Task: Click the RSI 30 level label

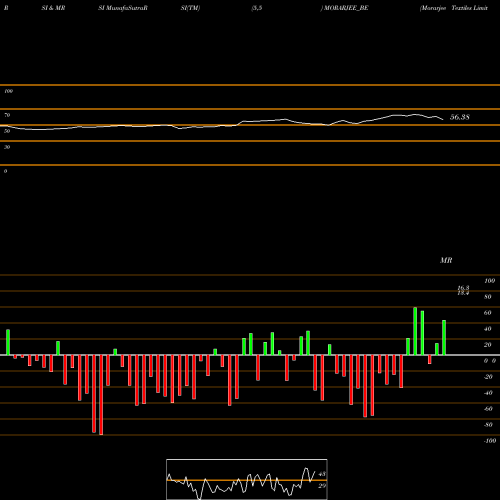Action: click(x=7, y=147)
